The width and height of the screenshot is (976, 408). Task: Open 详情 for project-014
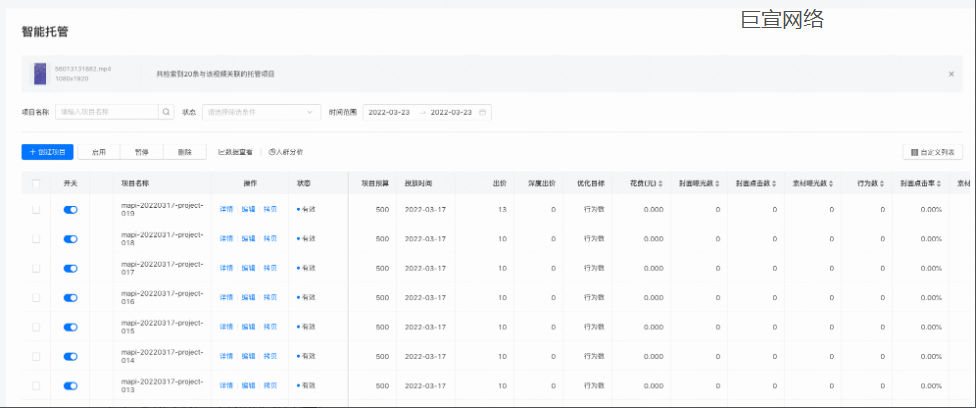click(226, 356)
